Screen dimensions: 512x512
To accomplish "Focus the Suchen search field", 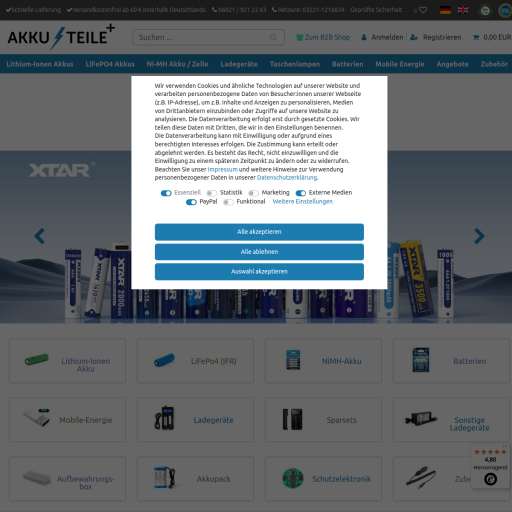I will pyautogui.click(x=208, y=37).
